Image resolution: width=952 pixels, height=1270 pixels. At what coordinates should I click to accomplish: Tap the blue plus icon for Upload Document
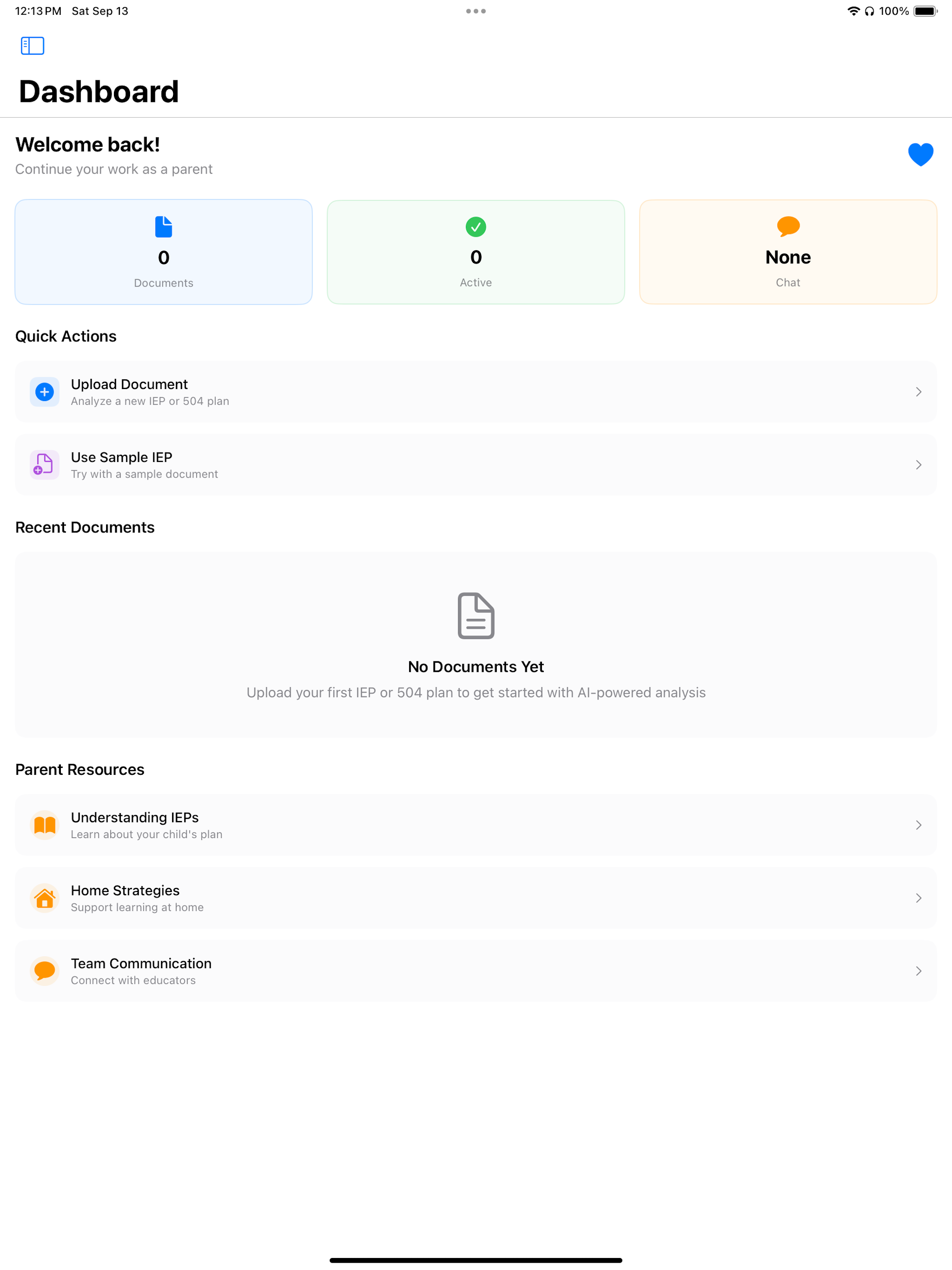click(x=44, y=391)
